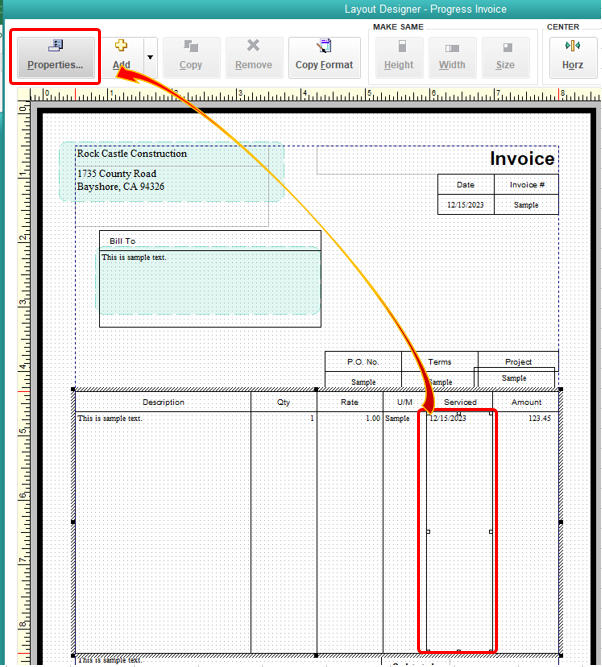
Task: Select the Sample value under P.O. No.
Action: pyautogui.click(x=363, y=382)
